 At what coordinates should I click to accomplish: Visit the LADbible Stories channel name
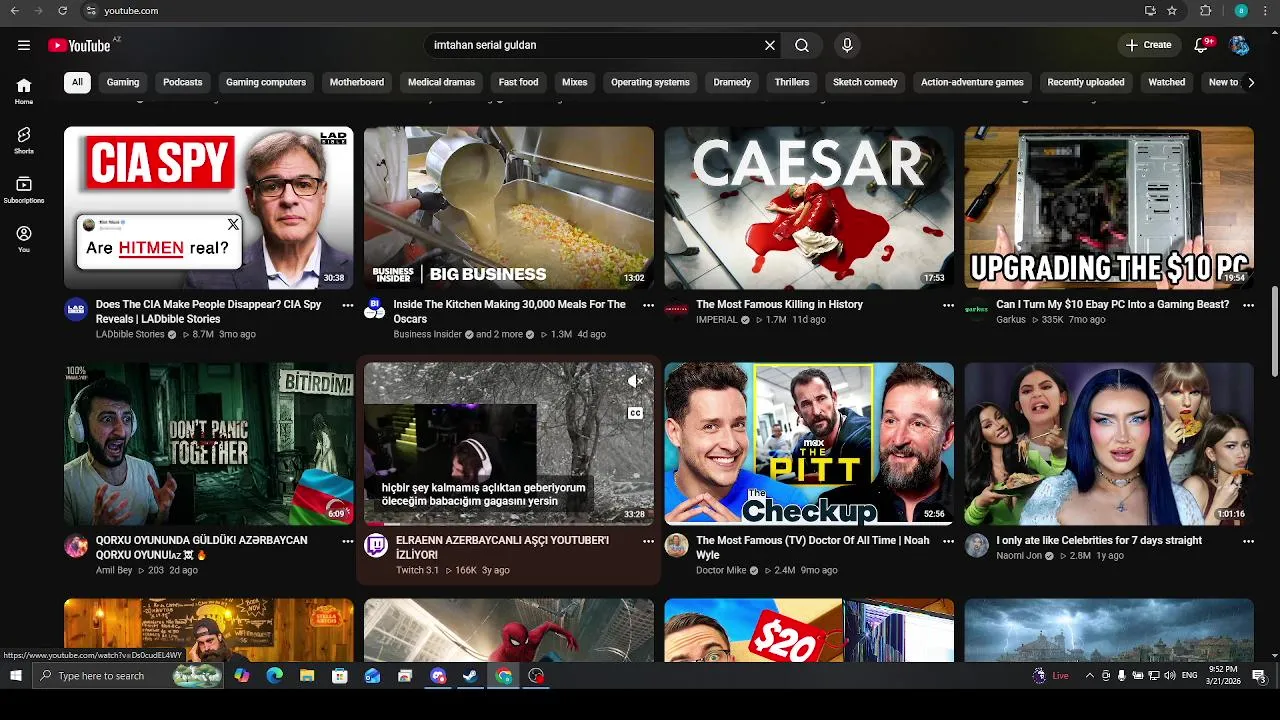pos(130,334)
